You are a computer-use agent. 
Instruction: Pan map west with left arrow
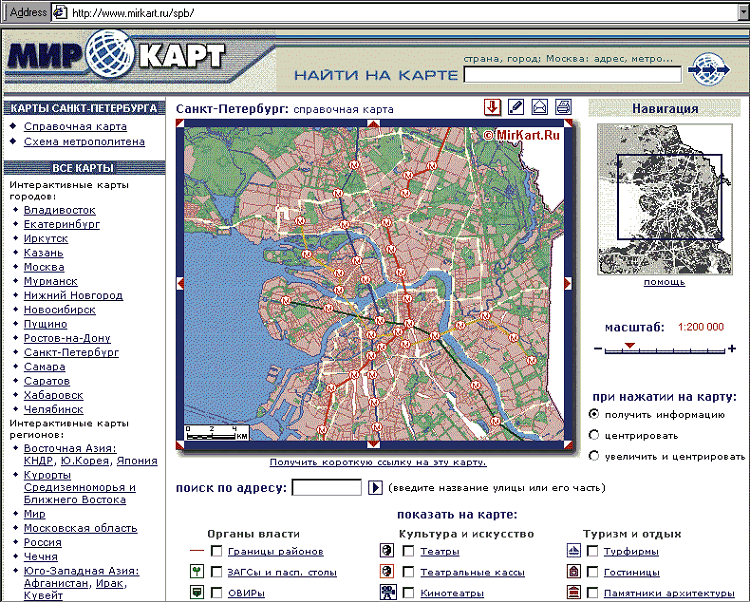click(x=180, y=283)
